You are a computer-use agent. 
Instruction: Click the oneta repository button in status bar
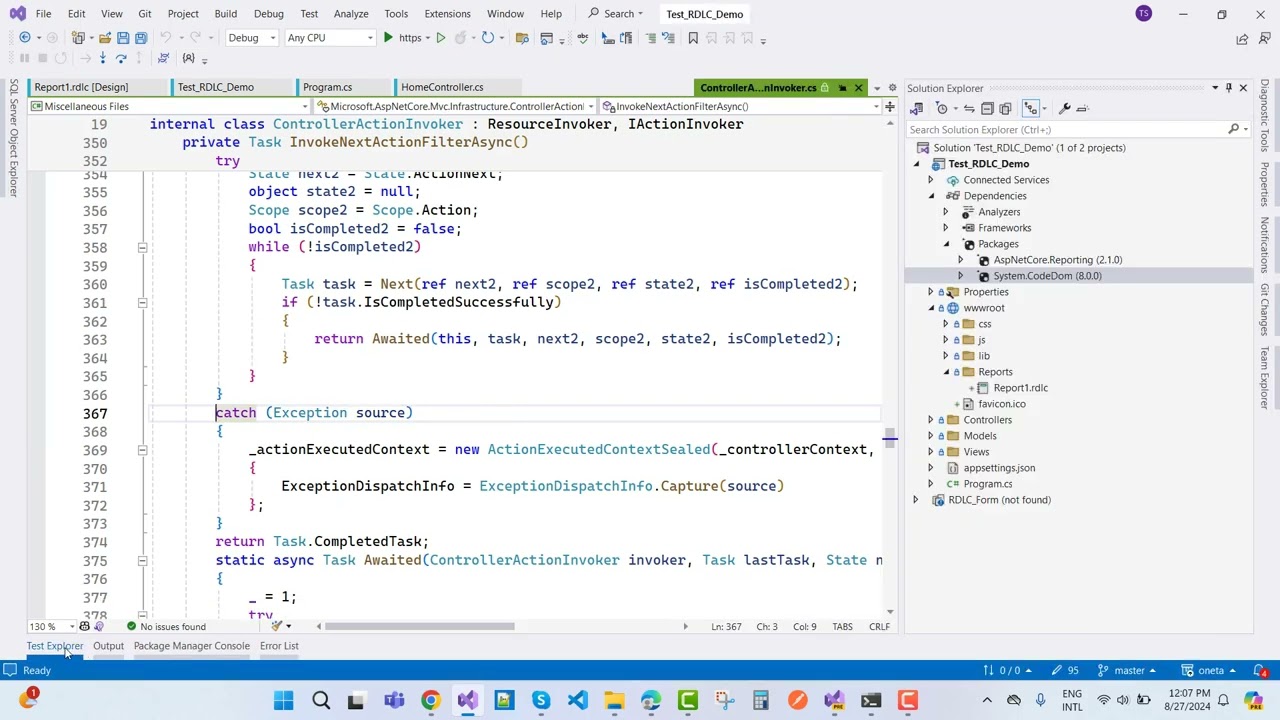coord(1210,670)
